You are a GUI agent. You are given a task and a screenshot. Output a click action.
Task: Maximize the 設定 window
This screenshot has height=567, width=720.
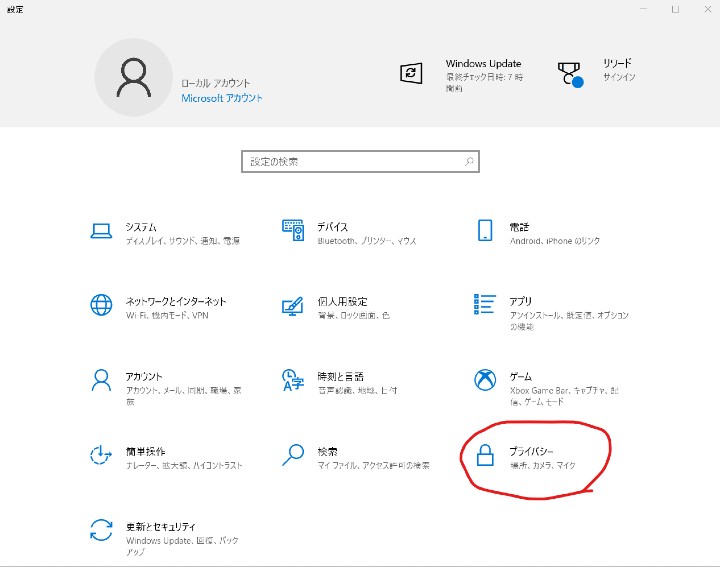675,9
